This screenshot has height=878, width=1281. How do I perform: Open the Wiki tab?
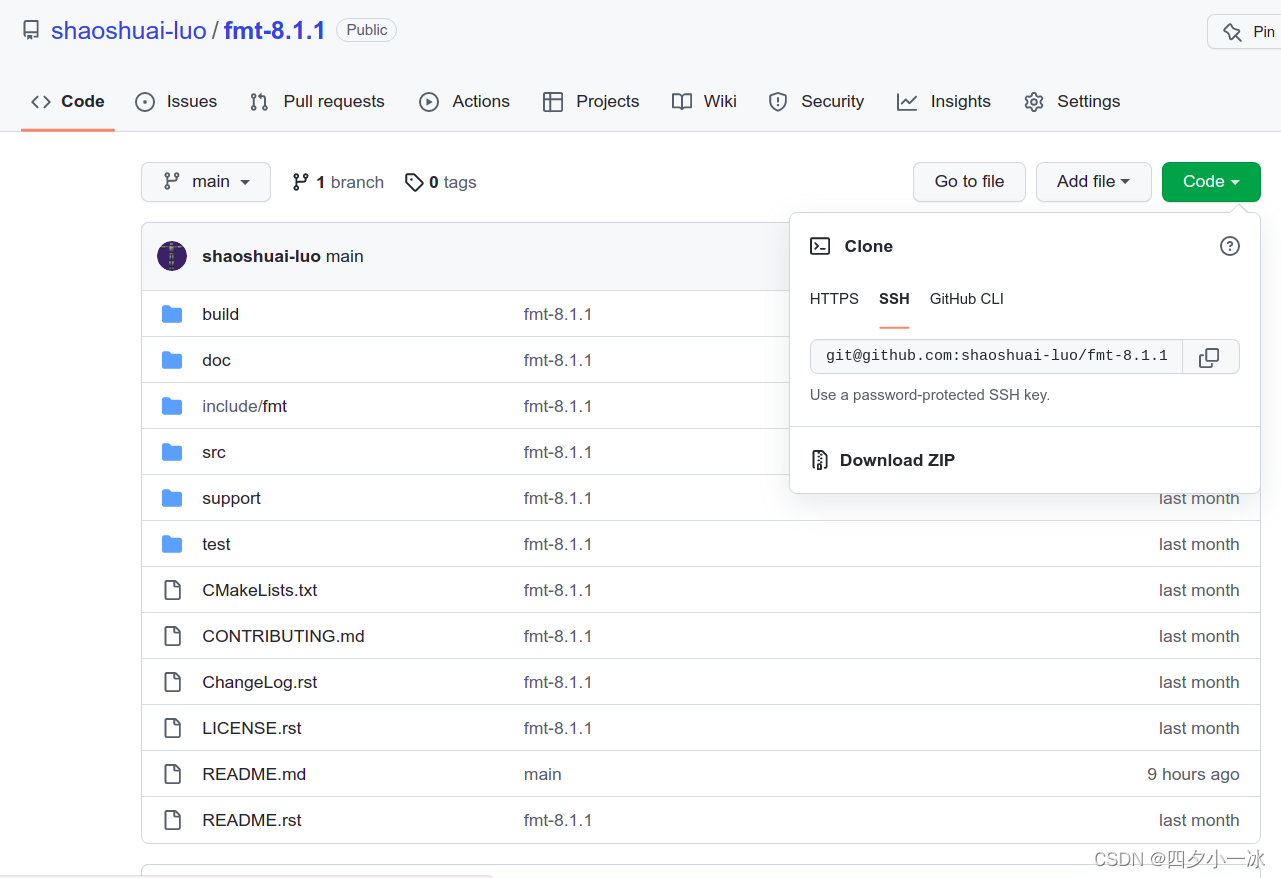[704, 101]
